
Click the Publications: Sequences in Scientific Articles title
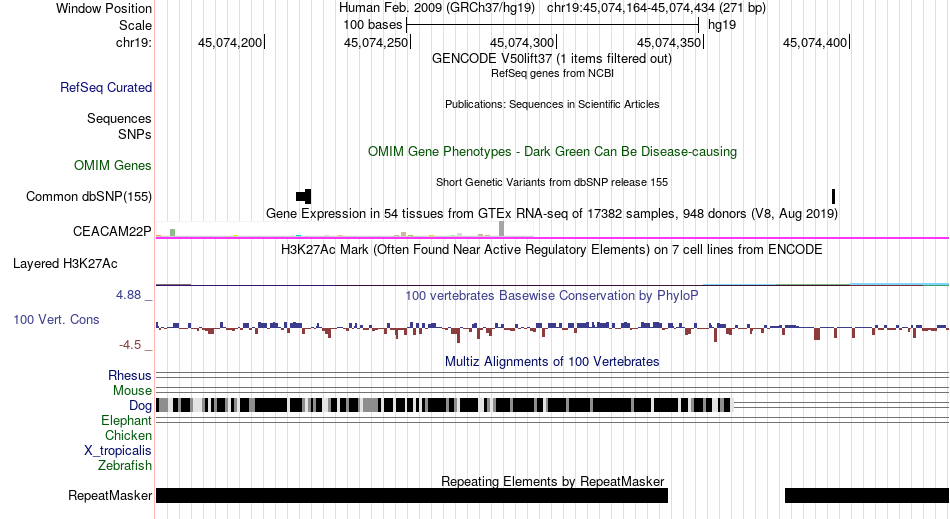(552, 104)
